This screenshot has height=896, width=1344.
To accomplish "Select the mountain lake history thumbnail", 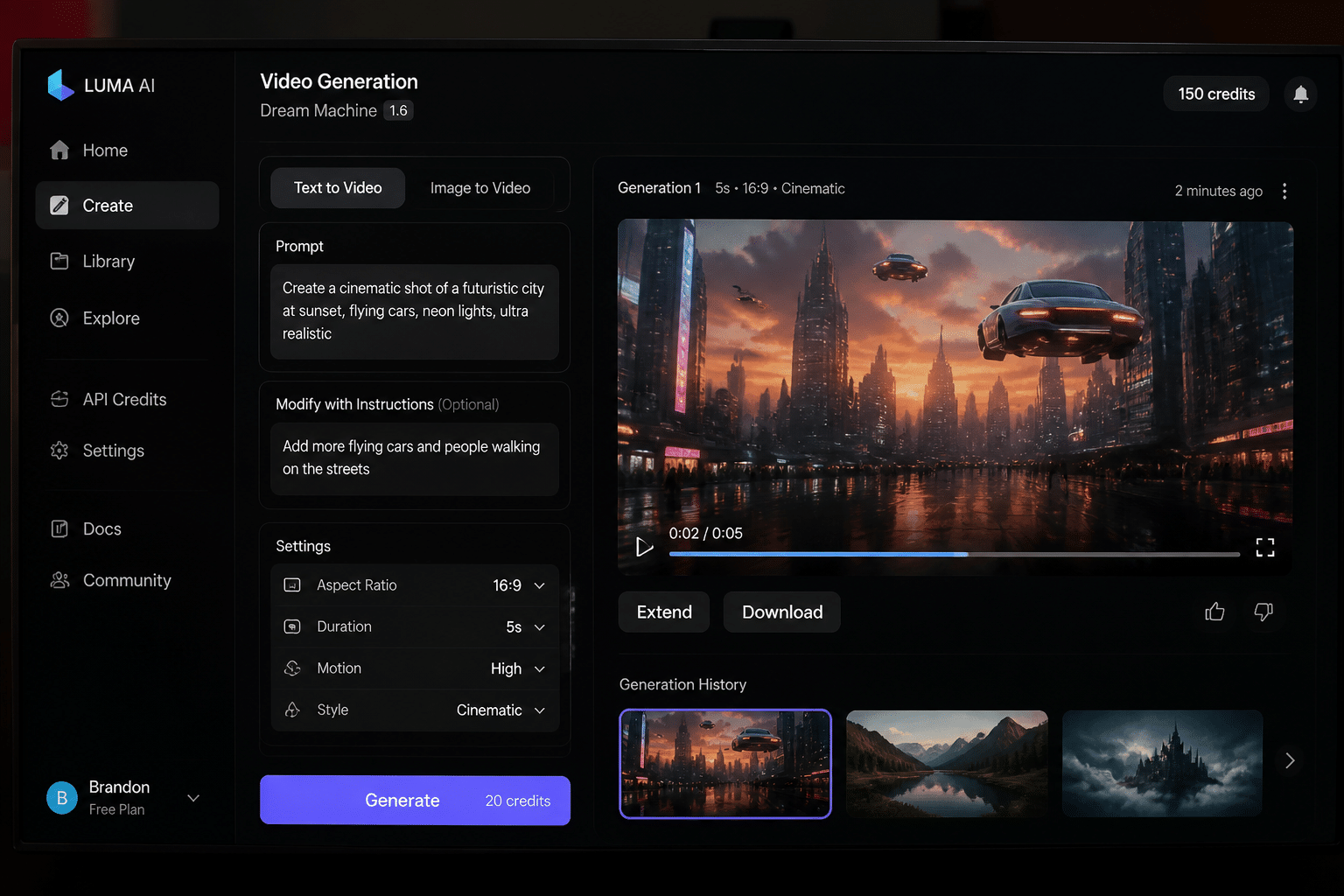I will (x=947, y=764).
